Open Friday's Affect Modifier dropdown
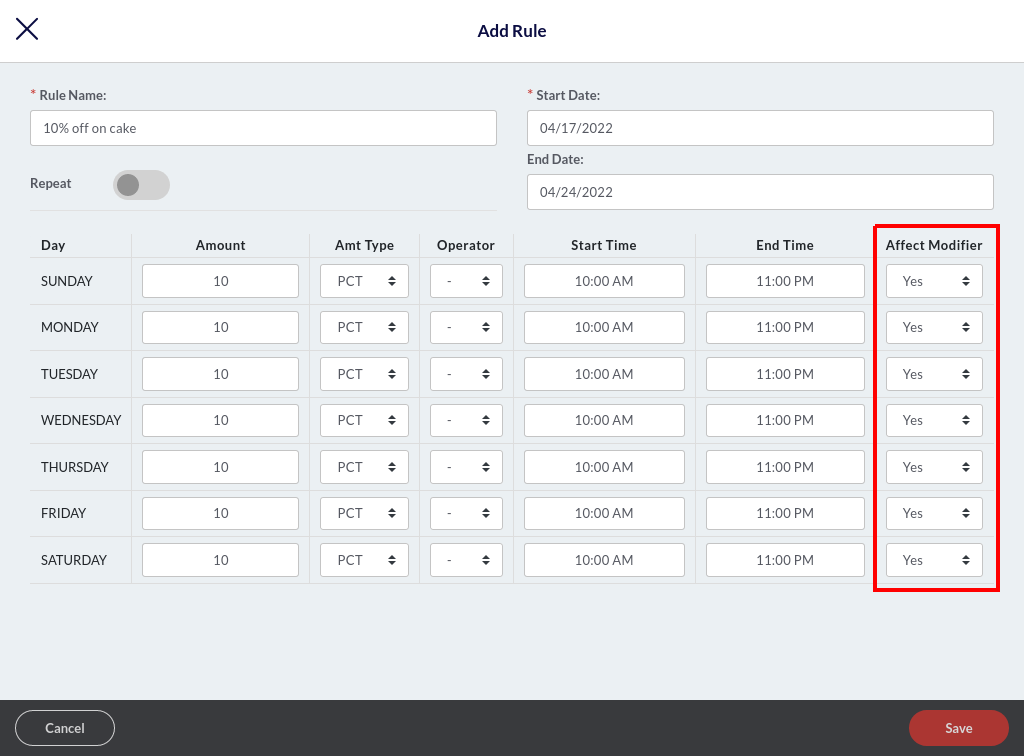This screenshot has width=1024, height=756. pyautogui.click(x=934, y=513)
